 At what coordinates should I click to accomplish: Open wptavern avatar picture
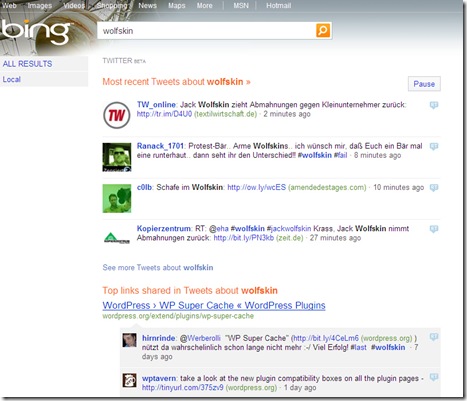[129, 380]
